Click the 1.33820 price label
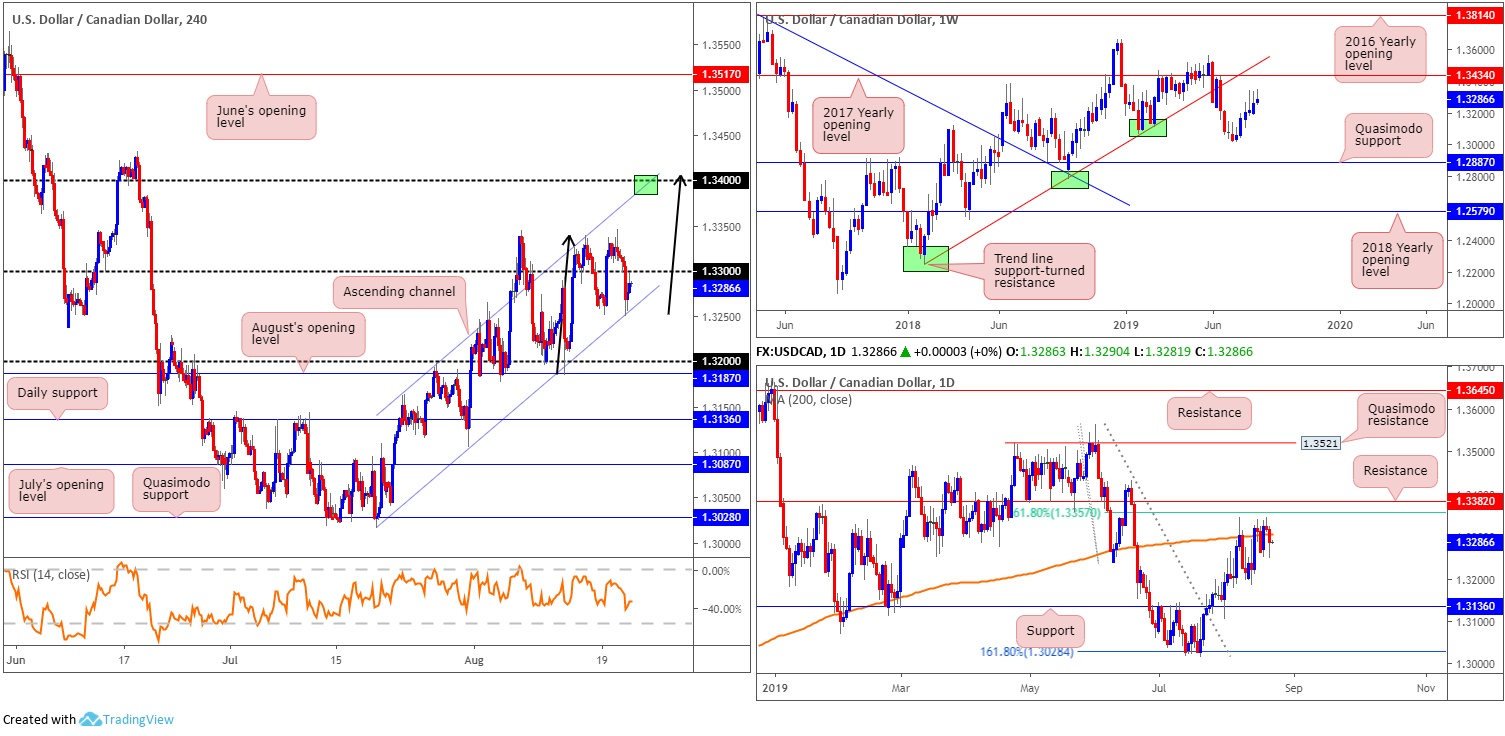 point(1476,501)
